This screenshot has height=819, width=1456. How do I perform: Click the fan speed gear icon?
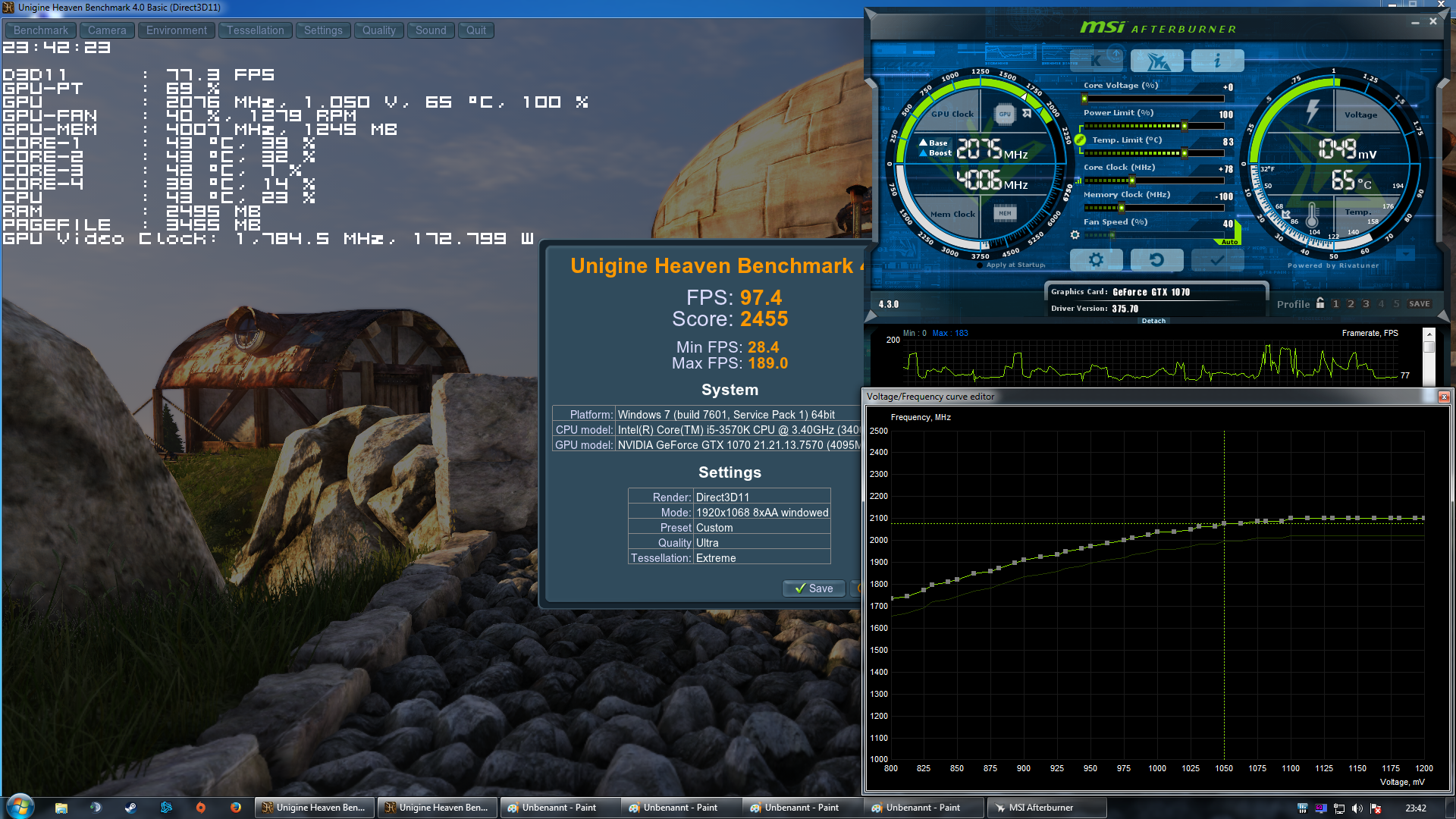(x=1075, y=235)
